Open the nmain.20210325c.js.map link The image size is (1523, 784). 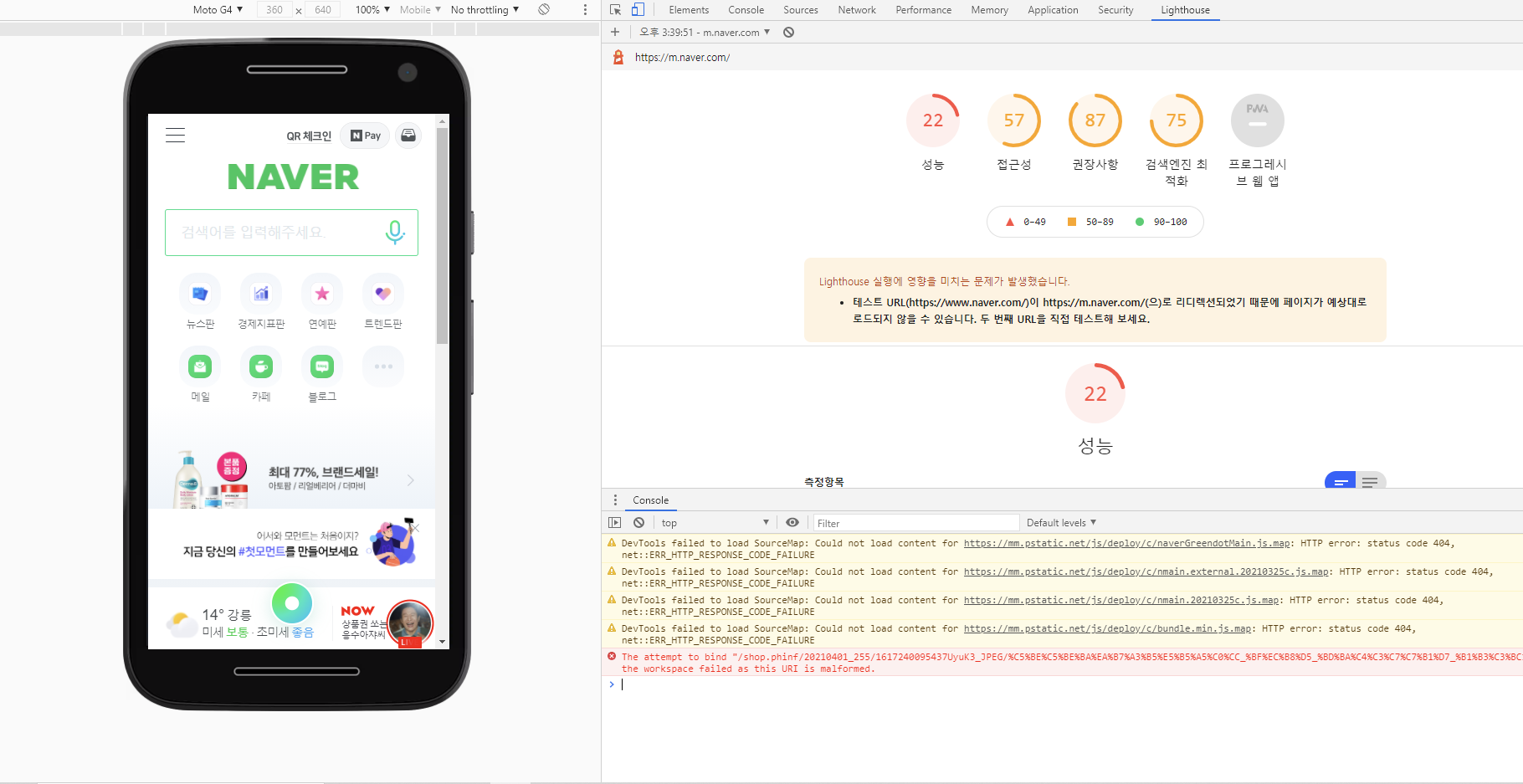[1121, 600]
